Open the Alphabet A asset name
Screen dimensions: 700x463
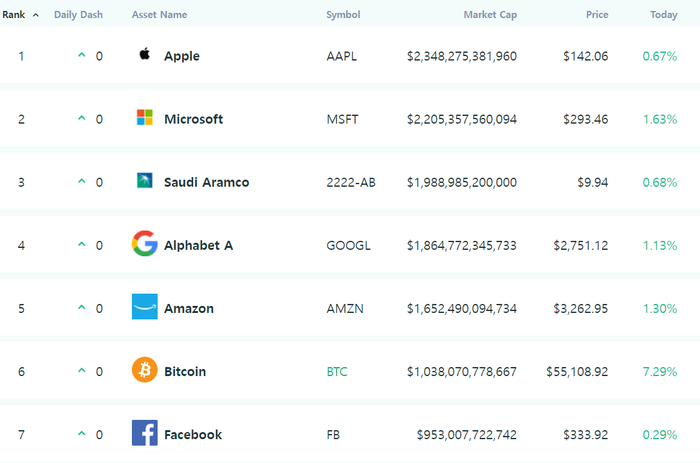tap(198, 245)
